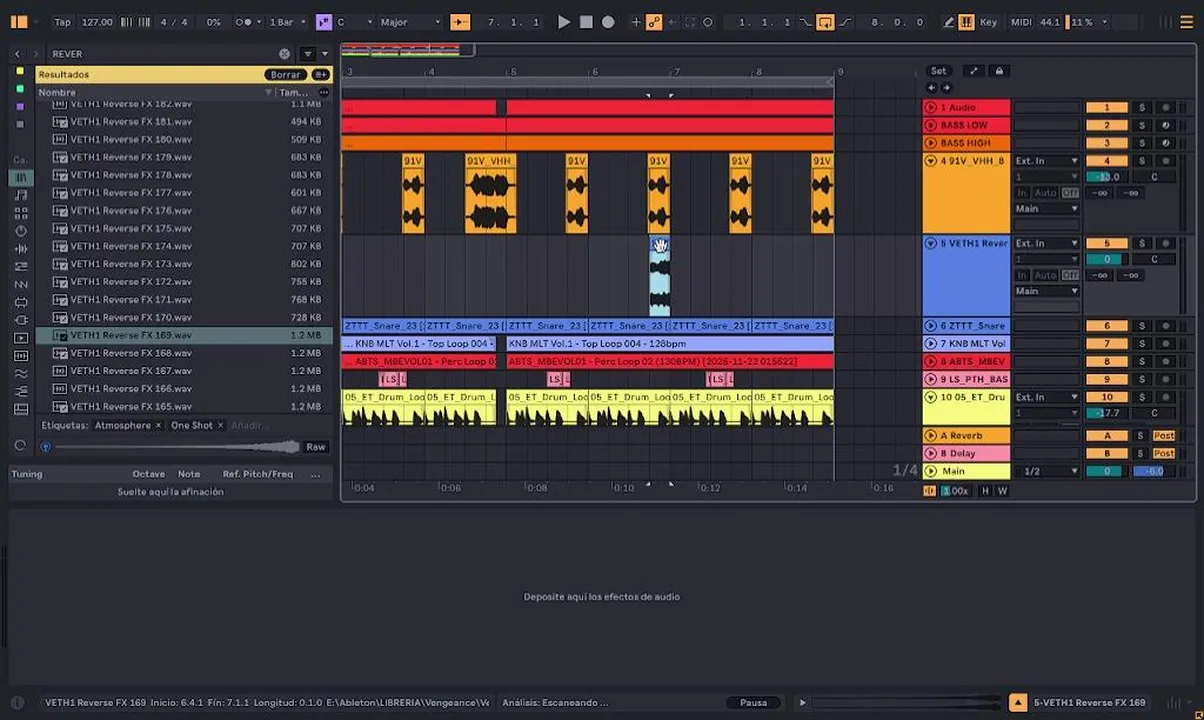The image size is (1204, 720).
Task: Toggle Automation Arm icon in transport bar
Action: 654,22
